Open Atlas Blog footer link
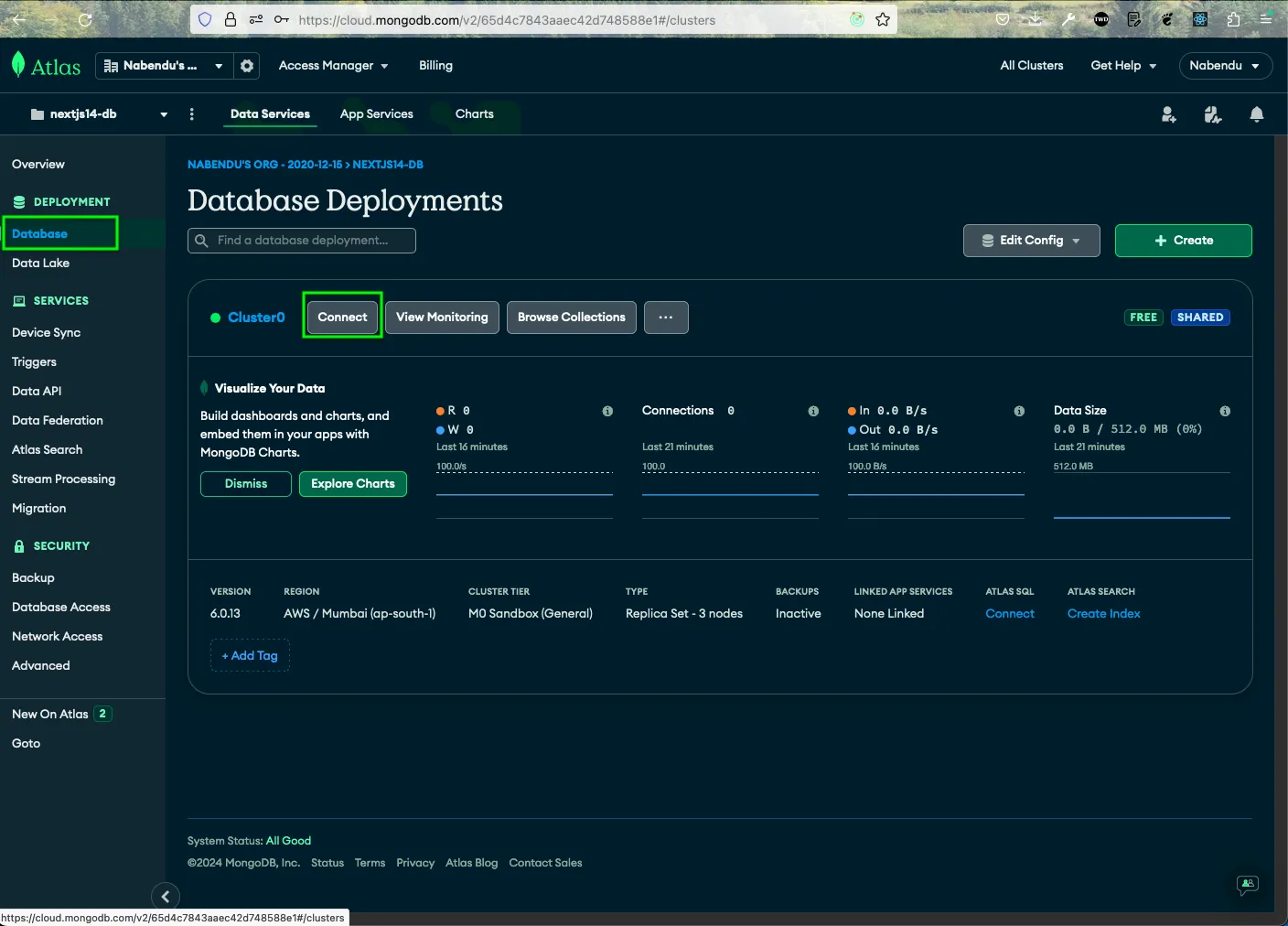Screen dimensions: 1288x926 pyautogui.click(x=472, y=863)
